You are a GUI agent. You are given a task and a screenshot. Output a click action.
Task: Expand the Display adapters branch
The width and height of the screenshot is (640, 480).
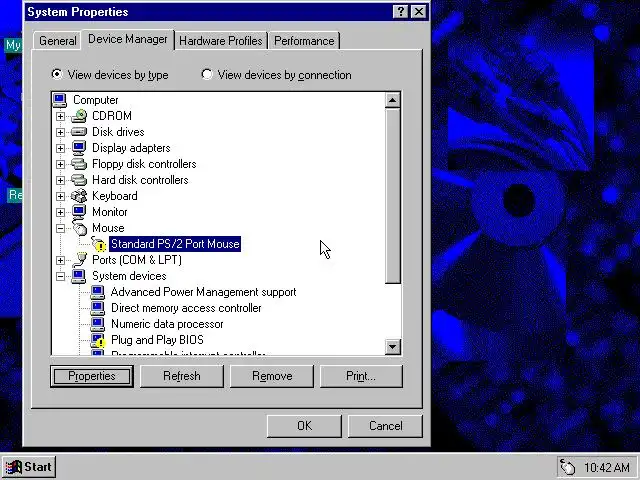point(60,148)
